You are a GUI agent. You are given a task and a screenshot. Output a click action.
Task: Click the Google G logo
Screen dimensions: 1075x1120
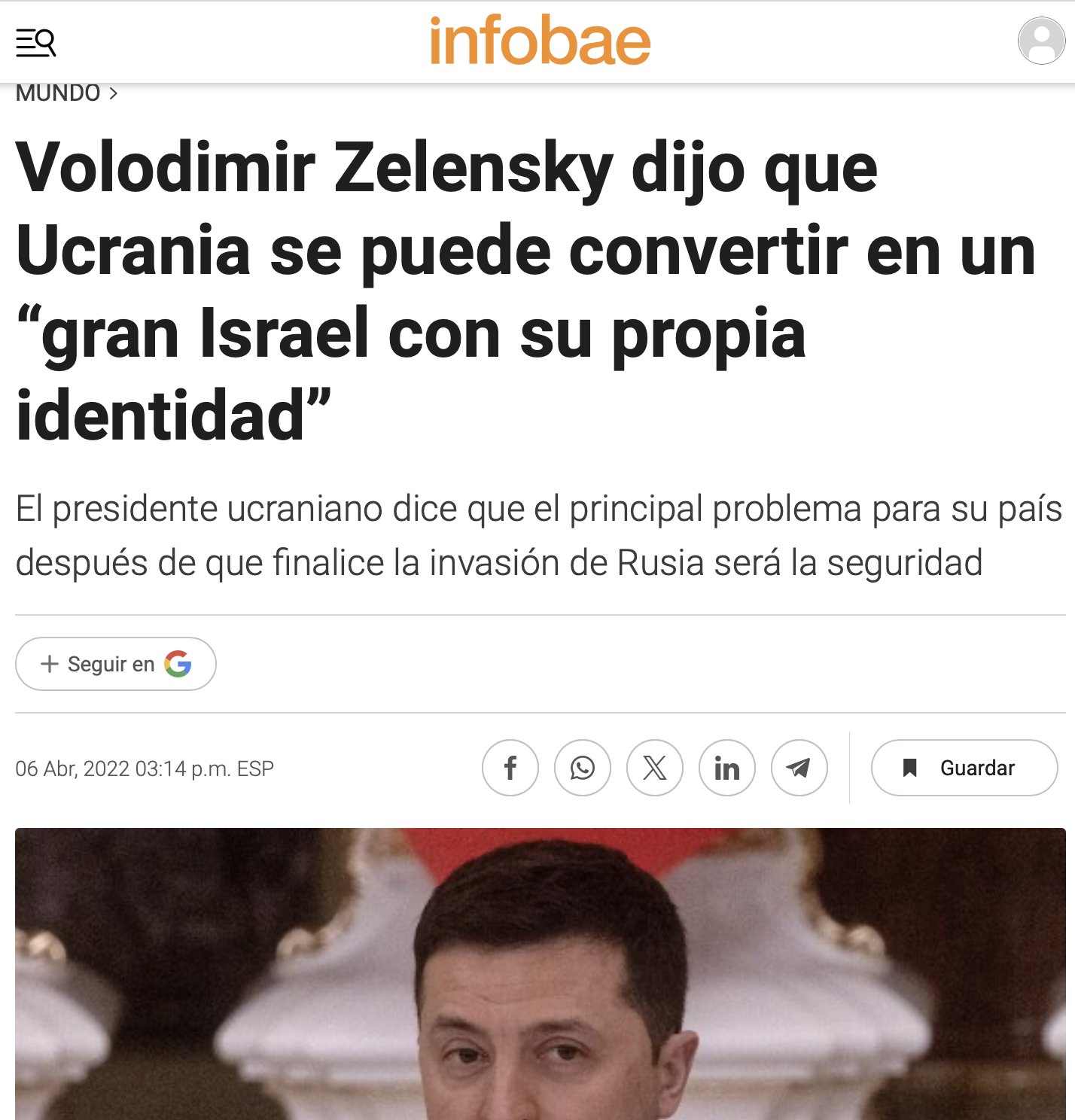178,663
